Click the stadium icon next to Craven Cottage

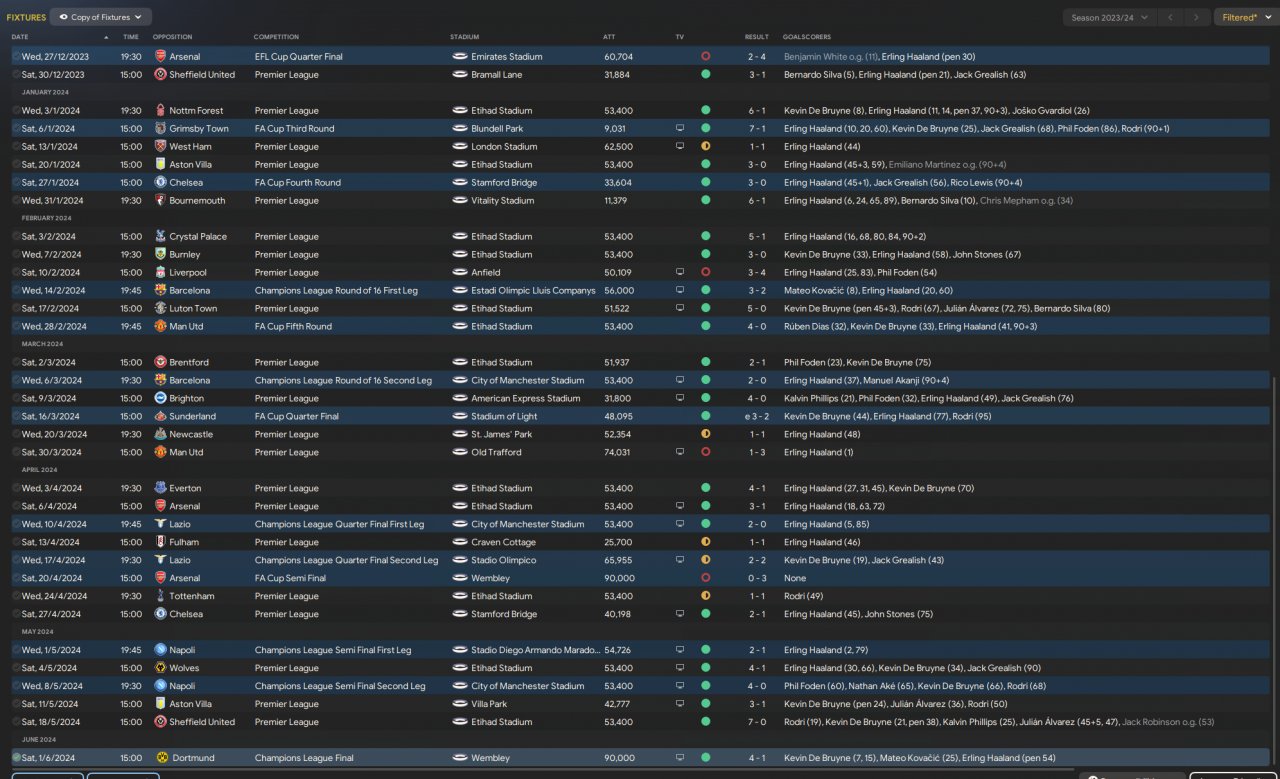[460, 543]
